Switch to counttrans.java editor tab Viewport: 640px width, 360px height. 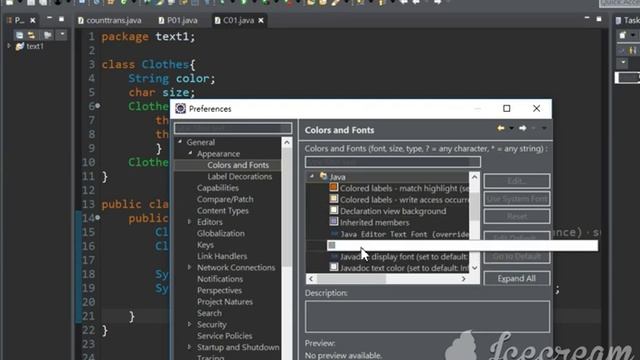tap(109, 20)
